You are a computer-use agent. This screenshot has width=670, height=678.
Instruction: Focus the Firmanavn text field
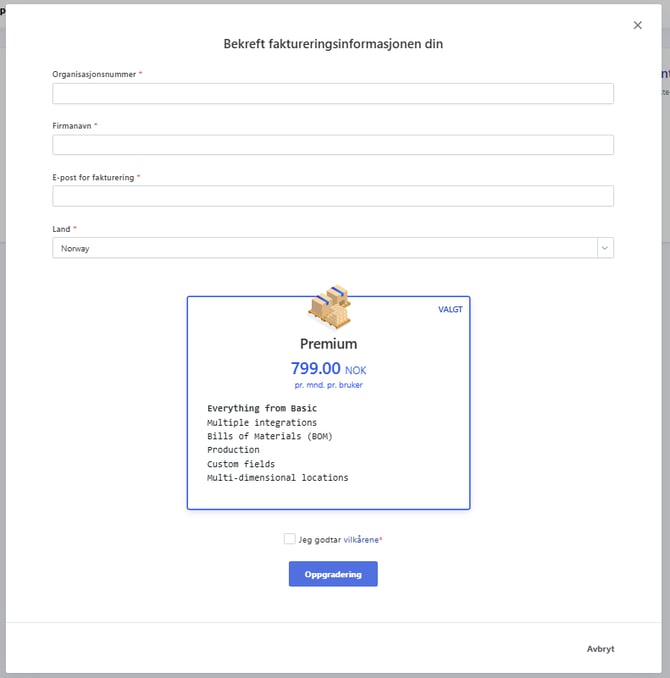point(332,145)
